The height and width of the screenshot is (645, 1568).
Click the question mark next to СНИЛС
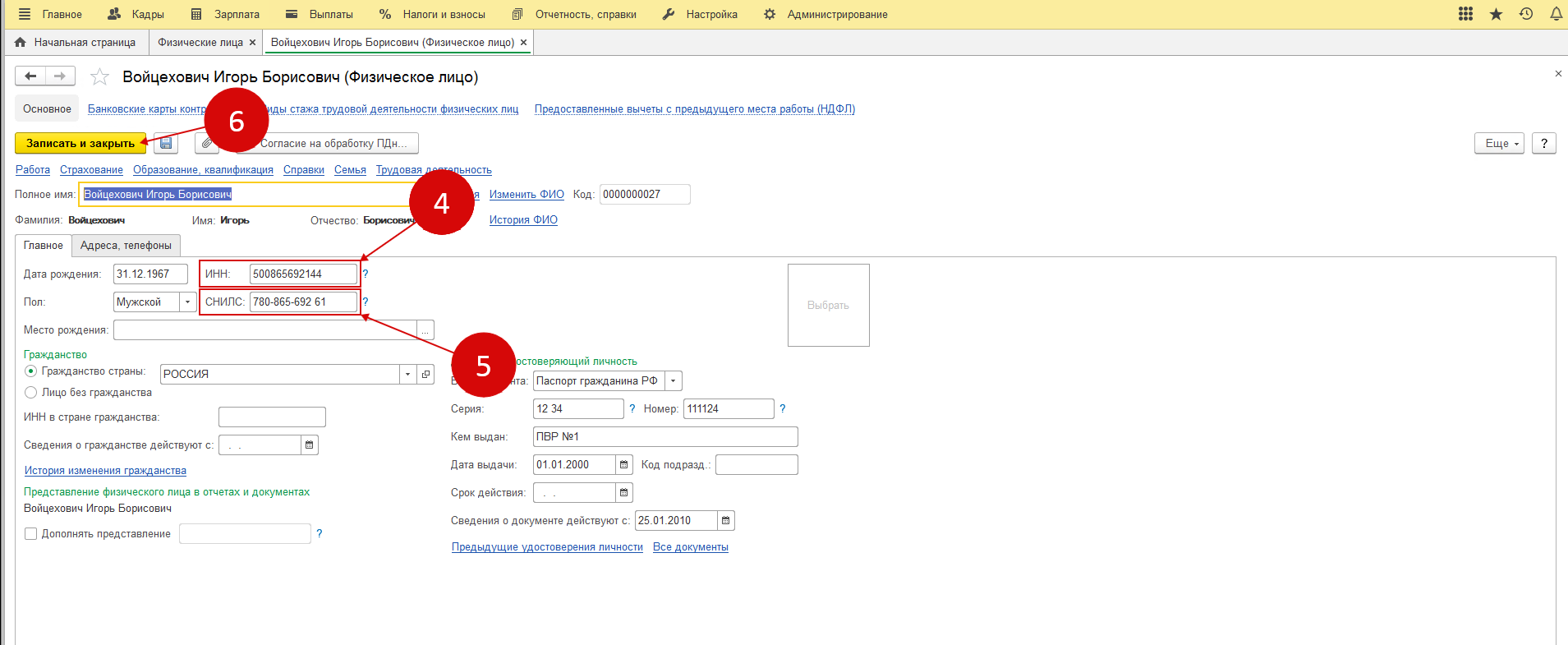point(366,302)
